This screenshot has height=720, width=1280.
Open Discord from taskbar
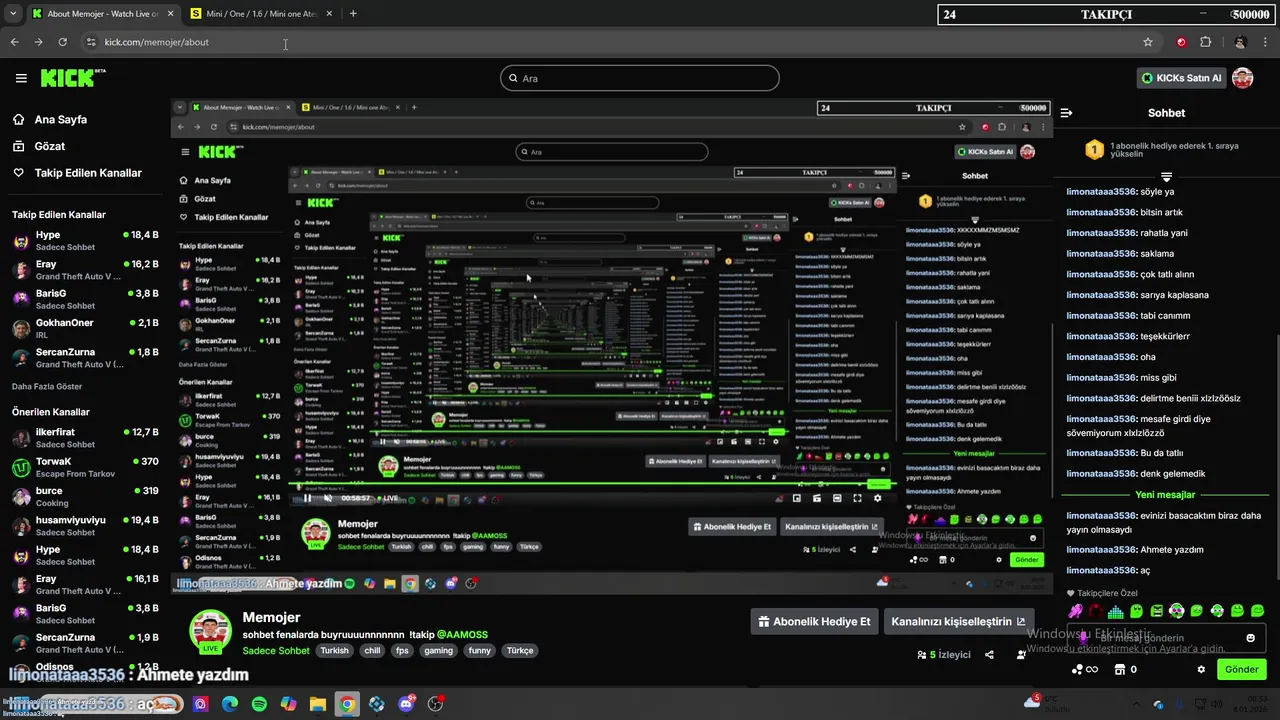pyautogui.click(x=406, y=704)
